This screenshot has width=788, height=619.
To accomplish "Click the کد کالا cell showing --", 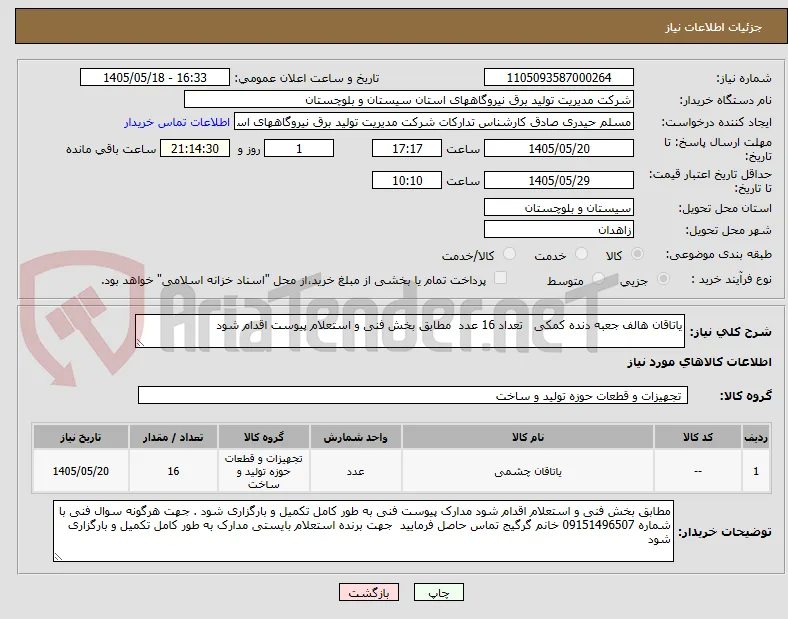I will (698, 471).
